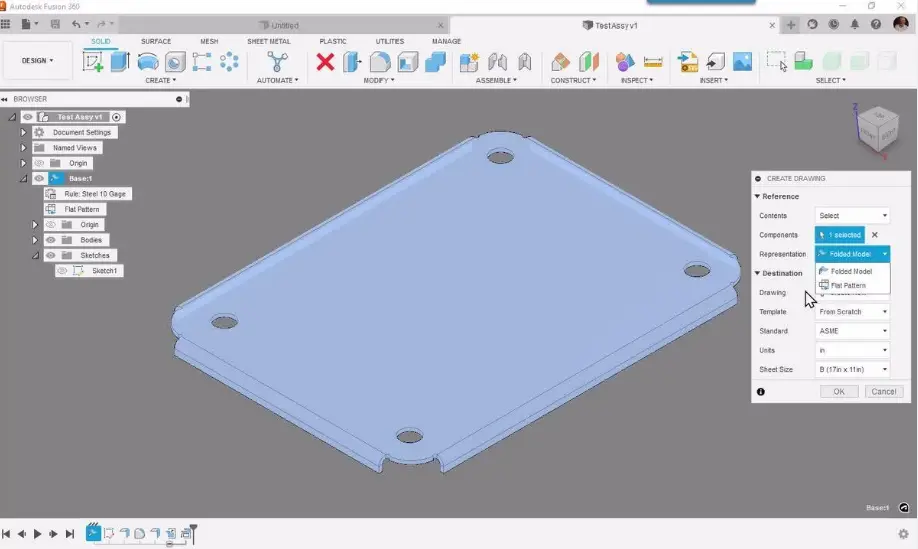Click the Create Form pattern icon
This screenshot has width=918, height=549.
coord(229,61)
